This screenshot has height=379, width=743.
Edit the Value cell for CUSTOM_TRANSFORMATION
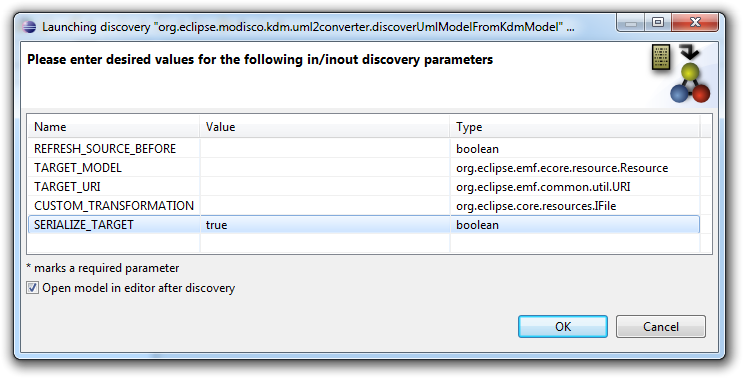click(x=325, y=205)
